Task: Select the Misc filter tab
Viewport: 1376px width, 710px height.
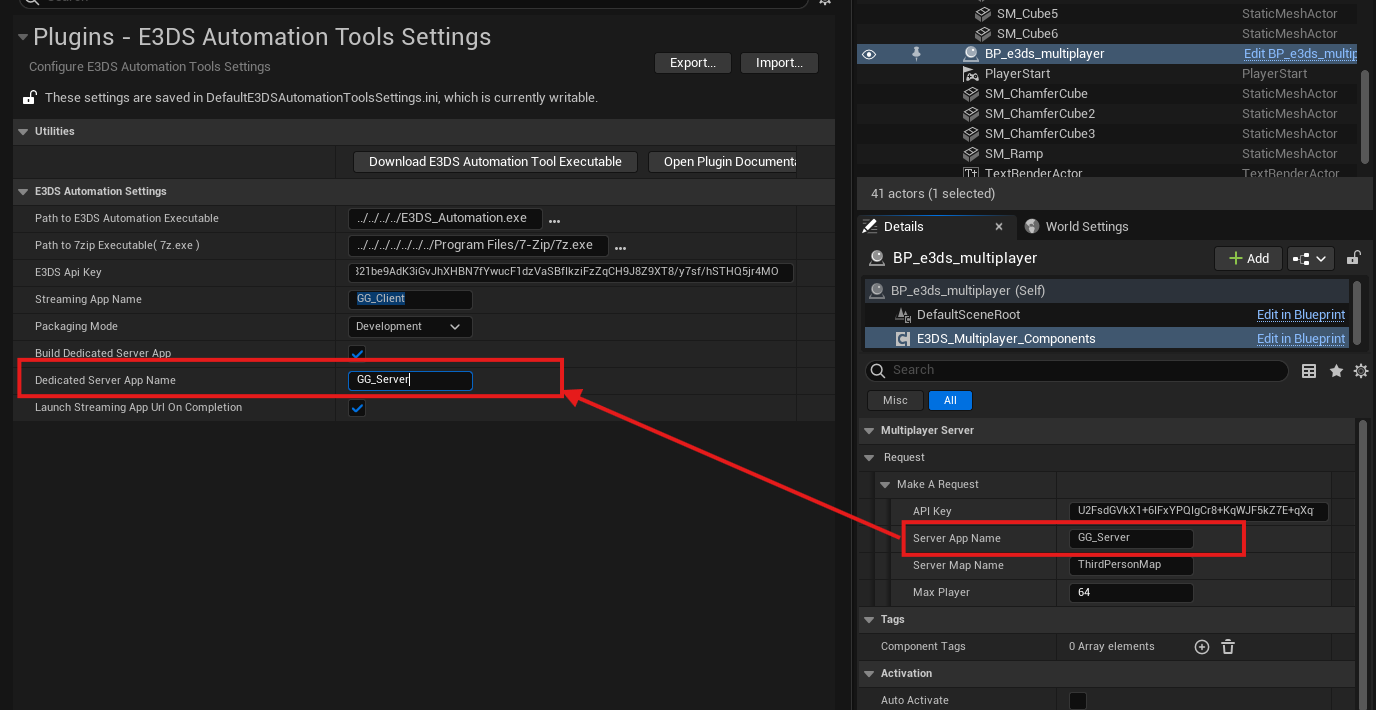Action: (895, 400)
